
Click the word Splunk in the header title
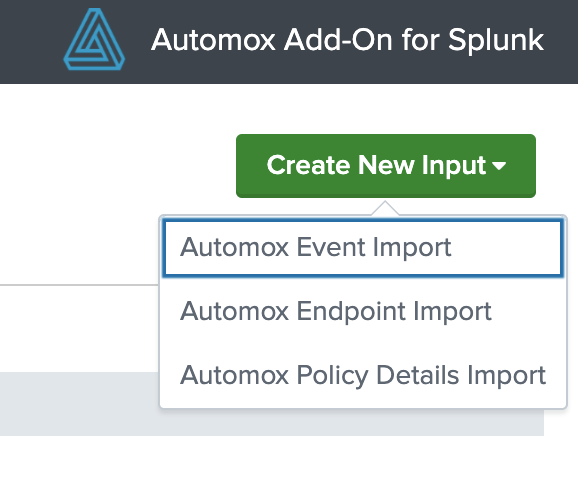(x=496, y=41)
